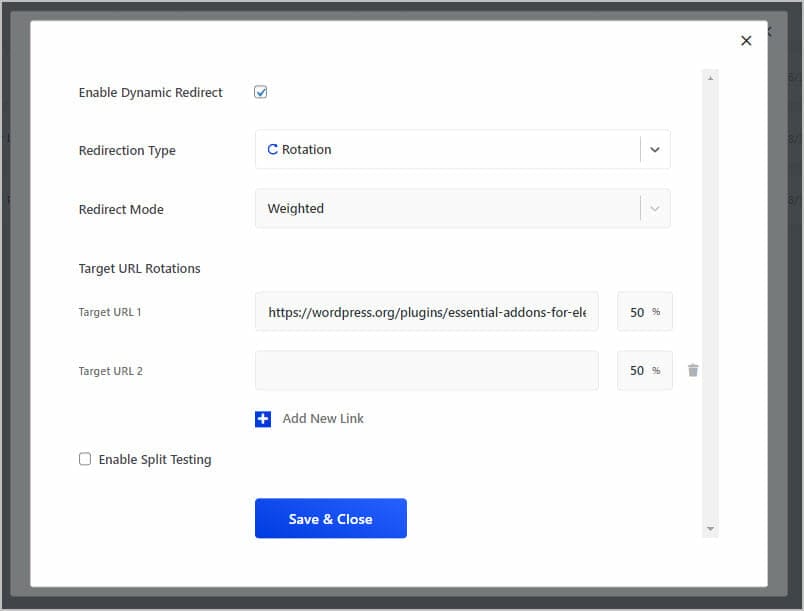Click the modal vertical scrollbar track
Viewport: 804px width, 611px height.
[710, 303]
